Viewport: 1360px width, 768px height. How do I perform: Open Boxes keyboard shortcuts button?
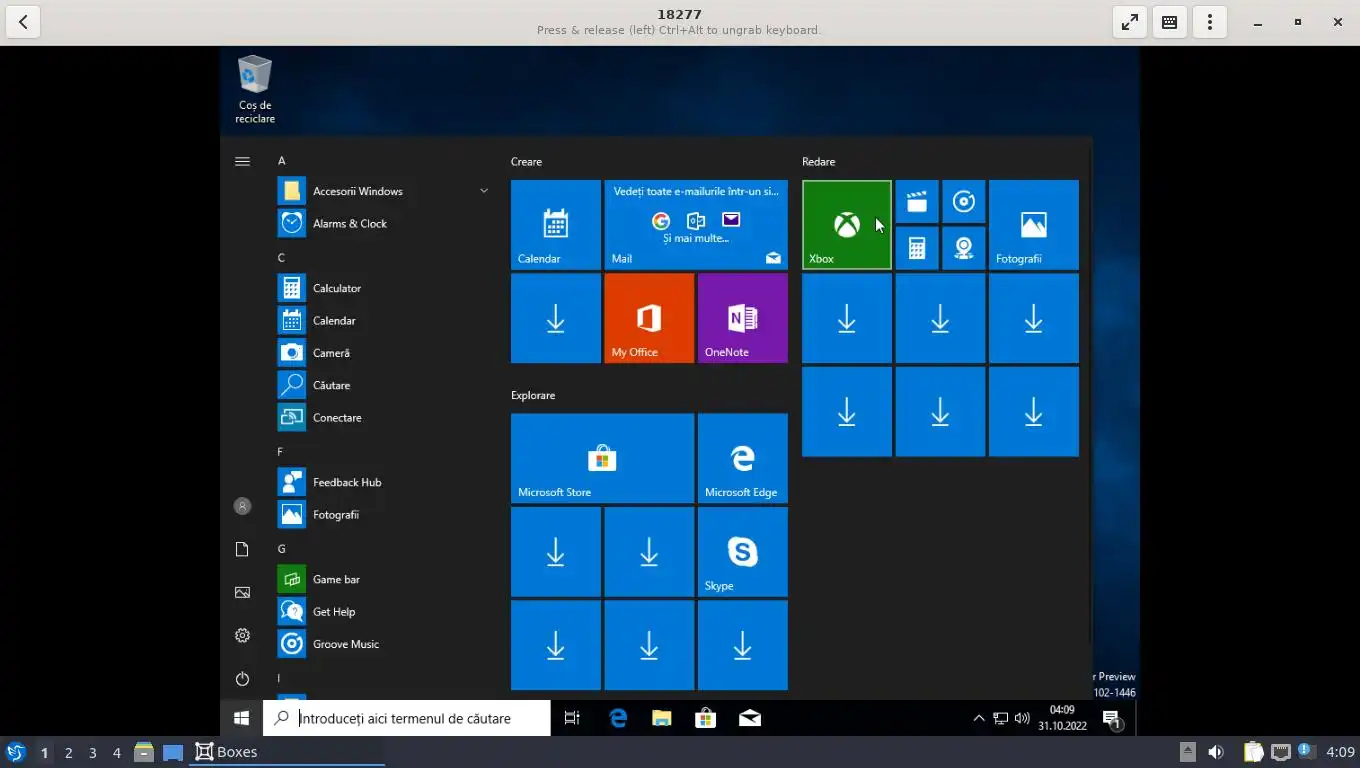coord(1170,22)
